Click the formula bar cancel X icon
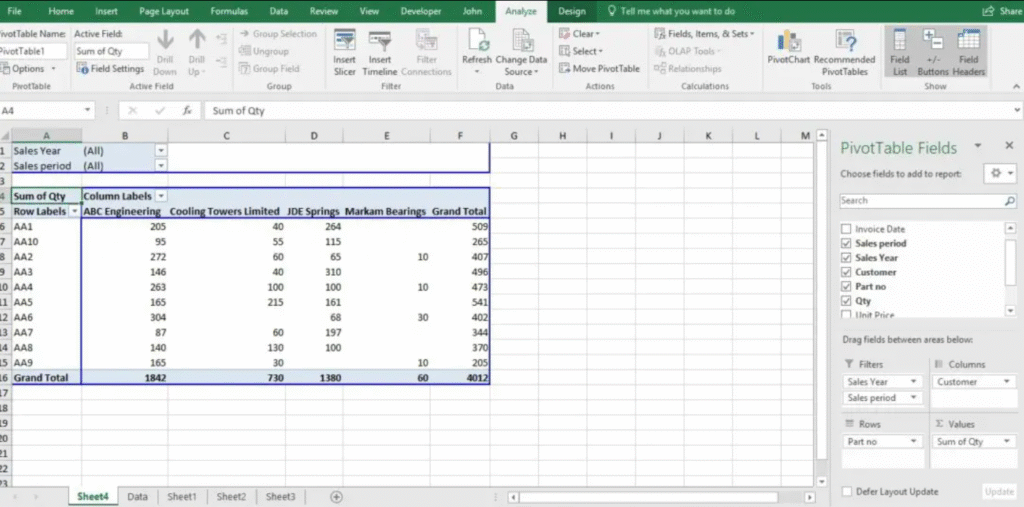Screen dimensions: 1024x507 (133, 111)
